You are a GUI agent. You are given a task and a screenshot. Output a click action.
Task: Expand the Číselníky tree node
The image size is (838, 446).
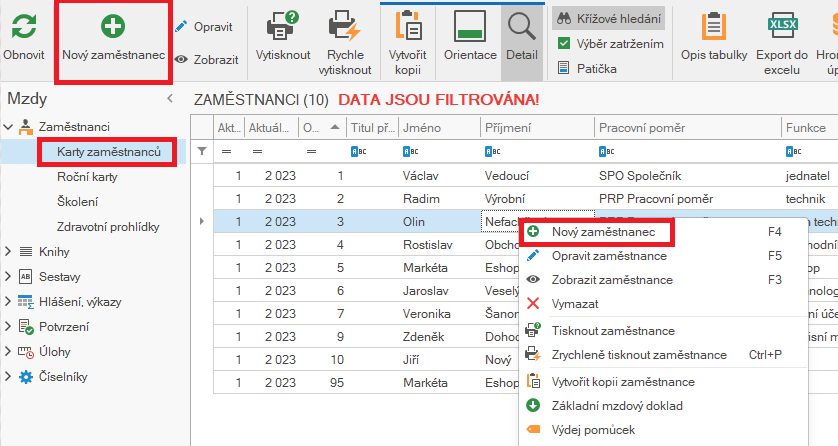8,377
